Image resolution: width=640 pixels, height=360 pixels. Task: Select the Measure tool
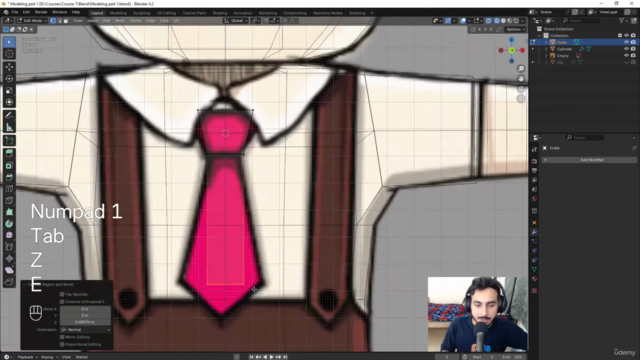tap(9, 128)
